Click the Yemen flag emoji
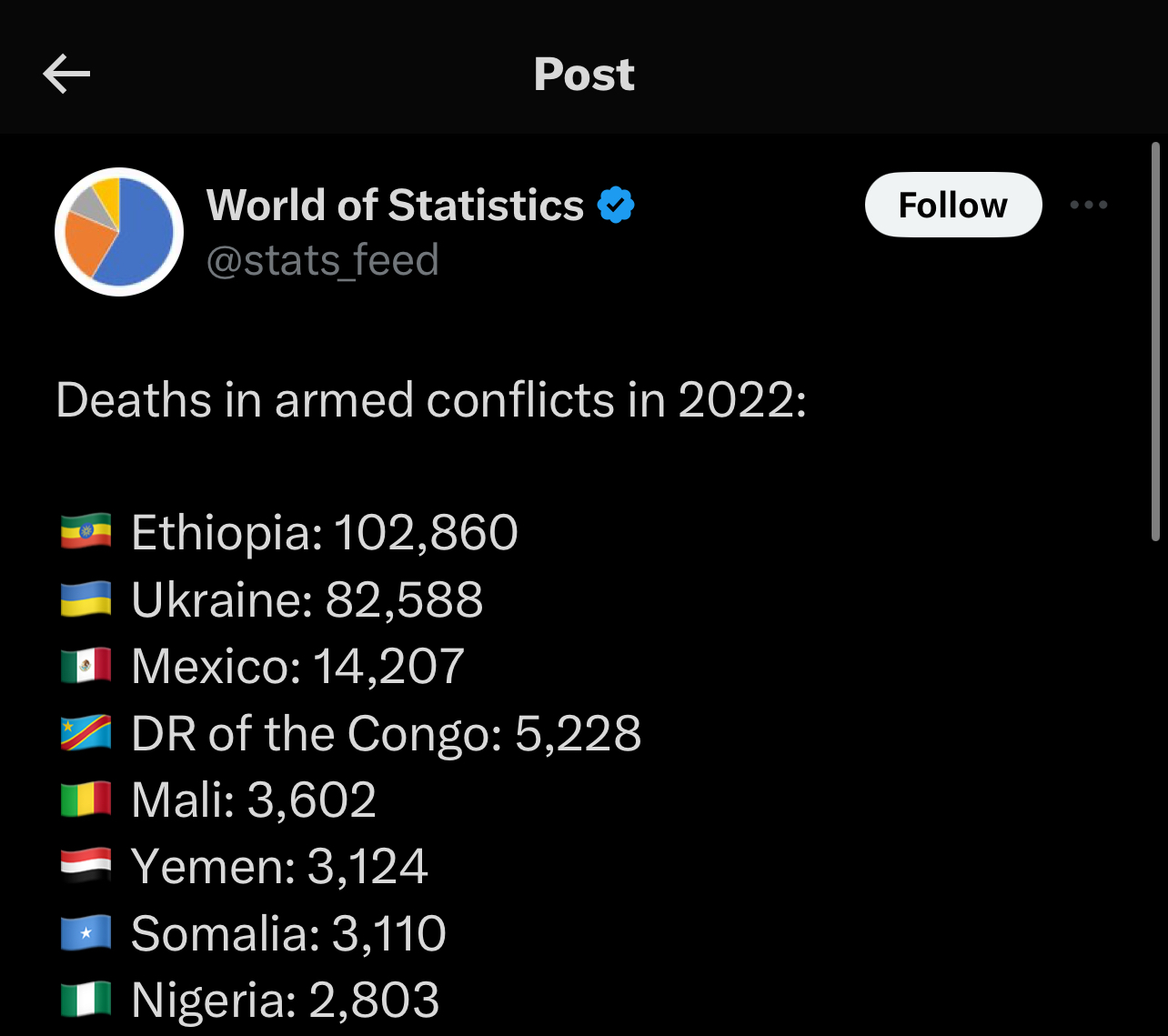Screen dimensions: 1168x1036 click(86, 866)
